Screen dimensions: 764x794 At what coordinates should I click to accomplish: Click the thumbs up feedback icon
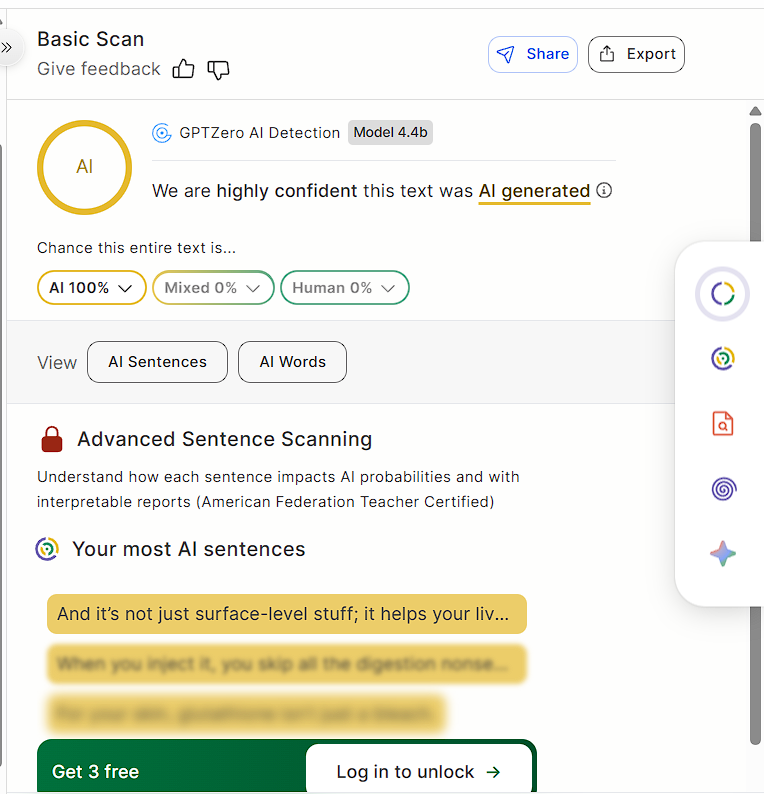(183, 69)
